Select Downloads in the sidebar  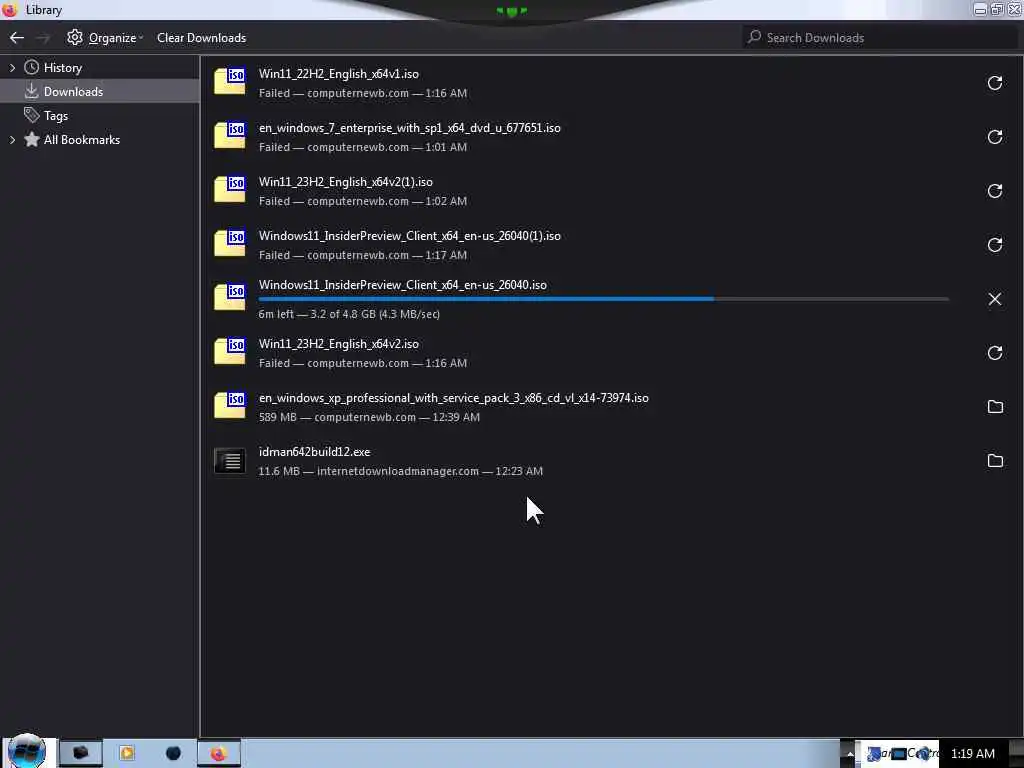click(x=100, y=91)
